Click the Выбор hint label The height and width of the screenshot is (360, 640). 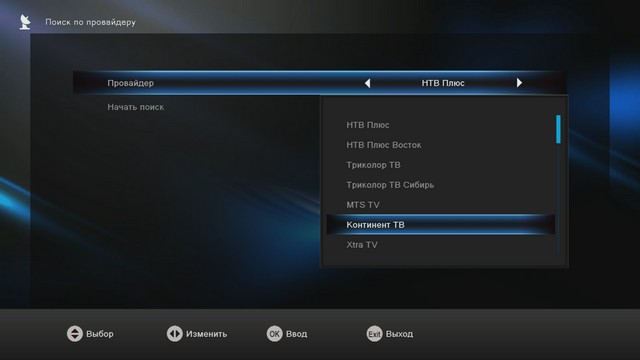(x=100, y=334)
